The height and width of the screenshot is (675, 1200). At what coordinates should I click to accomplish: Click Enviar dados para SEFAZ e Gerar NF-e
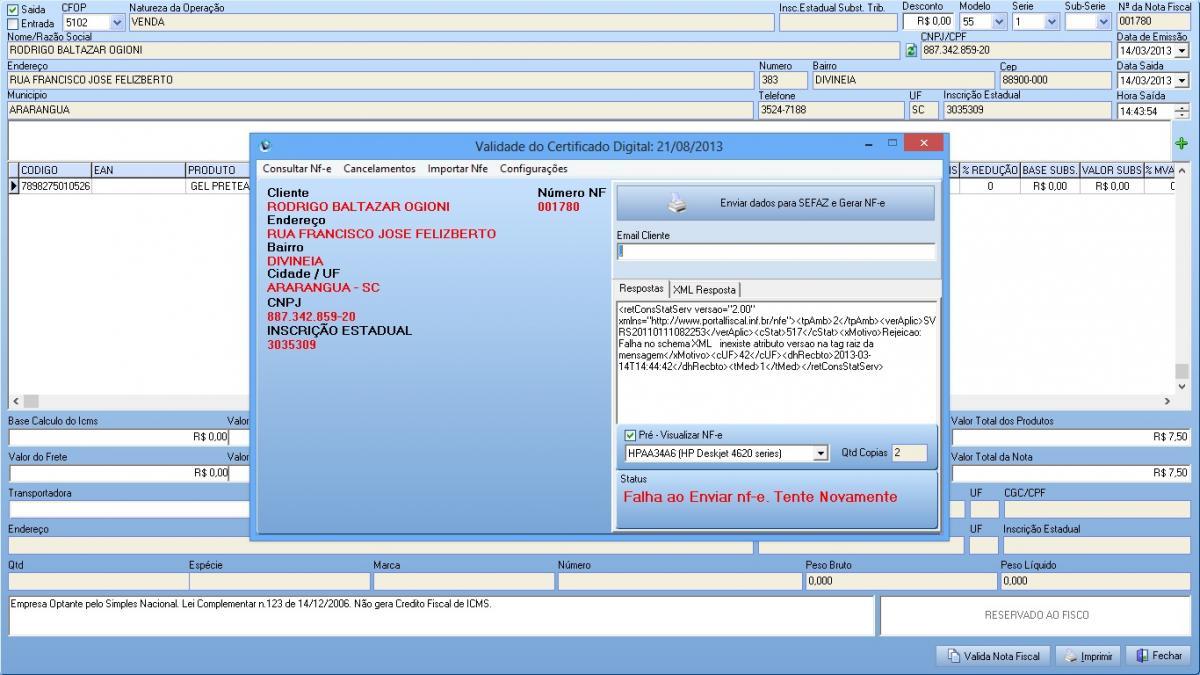[x=775, y=203]
